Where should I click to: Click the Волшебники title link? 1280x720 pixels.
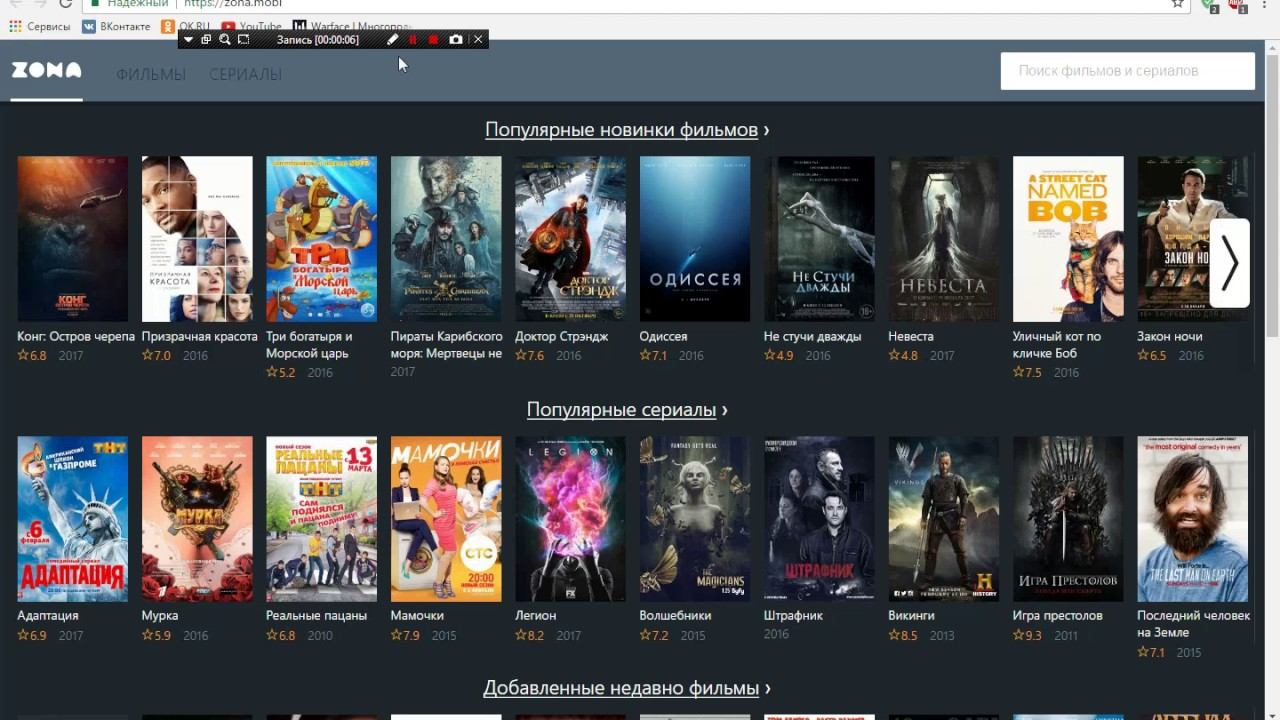(675, 616)
